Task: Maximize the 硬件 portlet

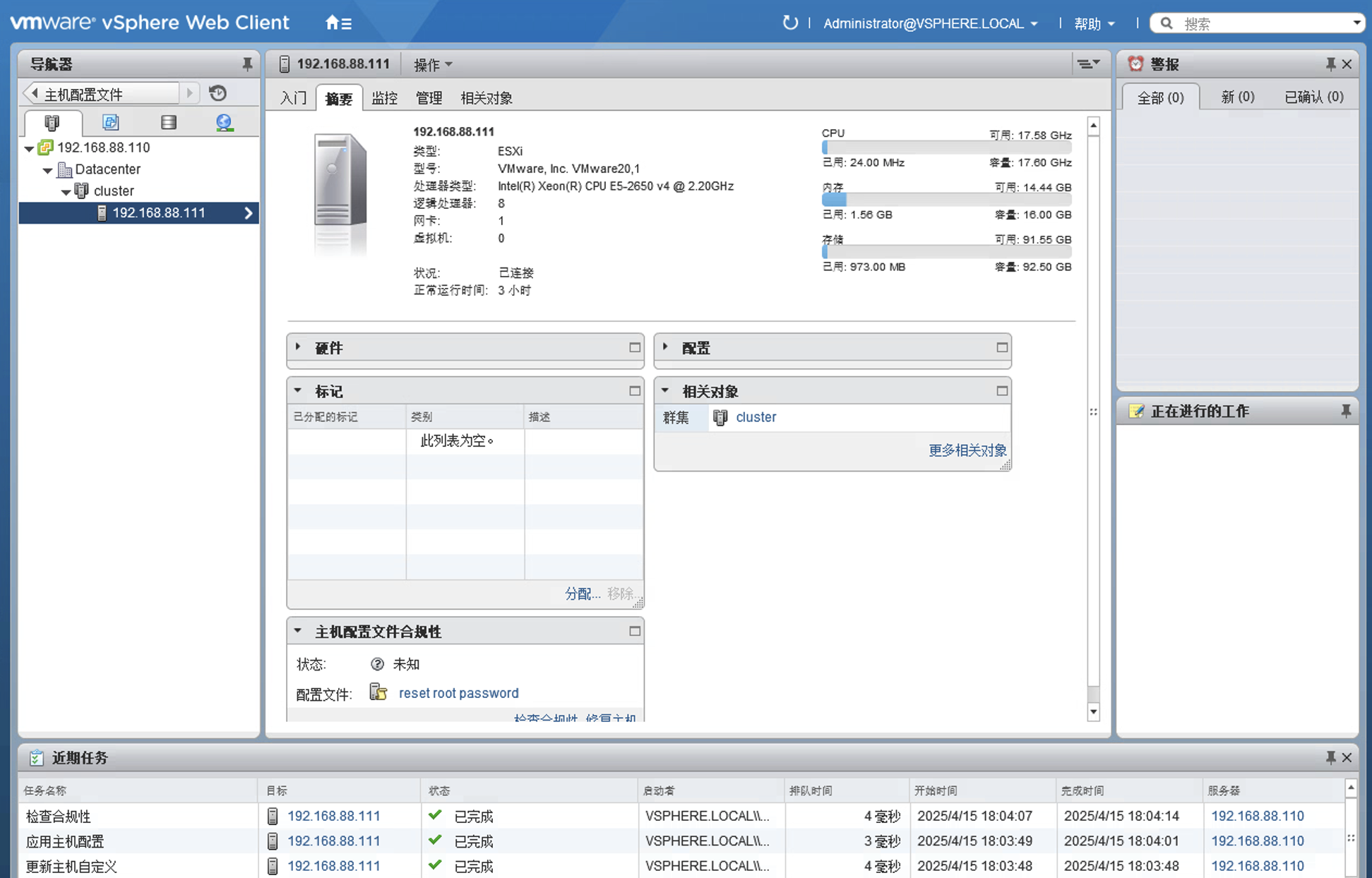Action: pyautogui.click(x=635, y=347)
